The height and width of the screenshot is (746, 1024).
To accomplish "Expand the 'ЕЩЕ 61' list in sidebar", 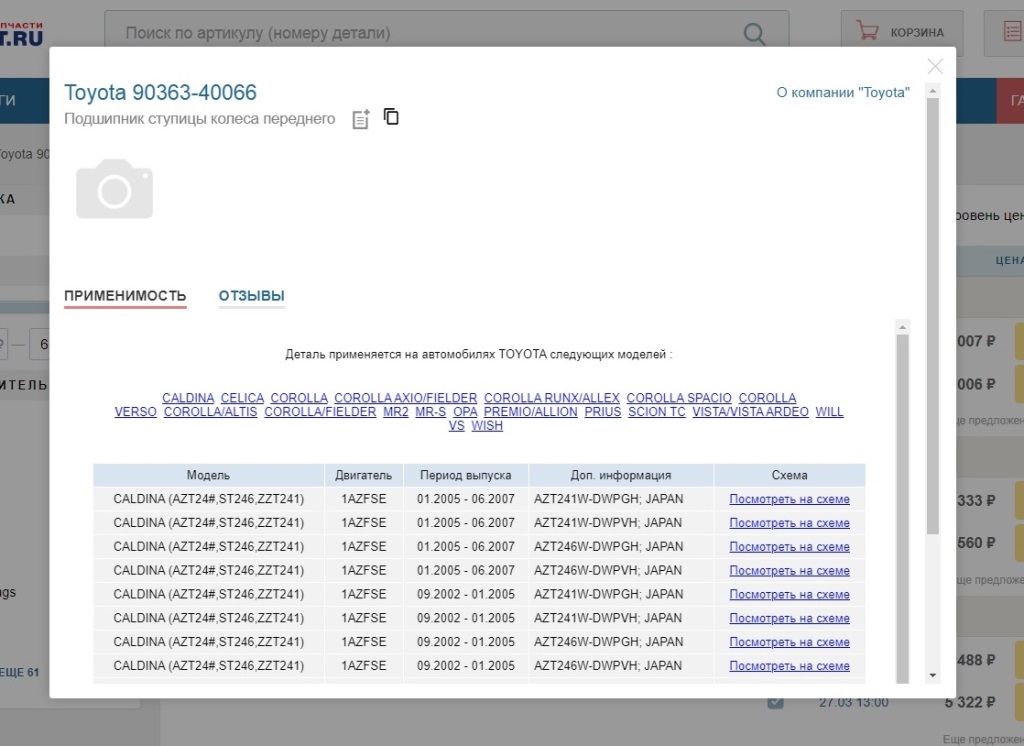I will (x=20, y=672).
